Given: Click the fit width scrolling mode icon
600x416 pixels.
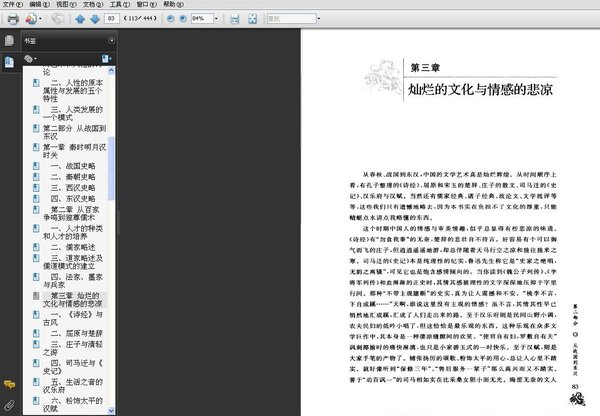Looking at the screenshot, I should pos(234,19).
